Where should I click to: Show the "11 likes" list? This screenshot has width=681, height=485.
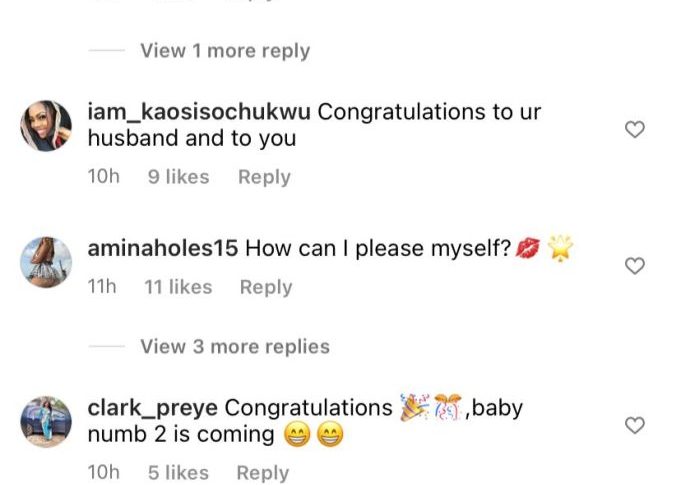click(179, 287)
